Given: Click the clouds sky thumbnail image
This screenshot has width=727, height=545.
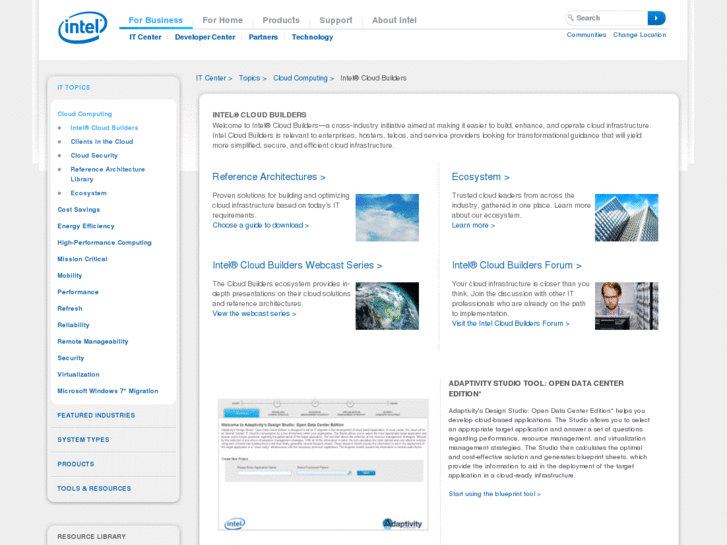Looking at the screenshot, I should pos(387,218).
